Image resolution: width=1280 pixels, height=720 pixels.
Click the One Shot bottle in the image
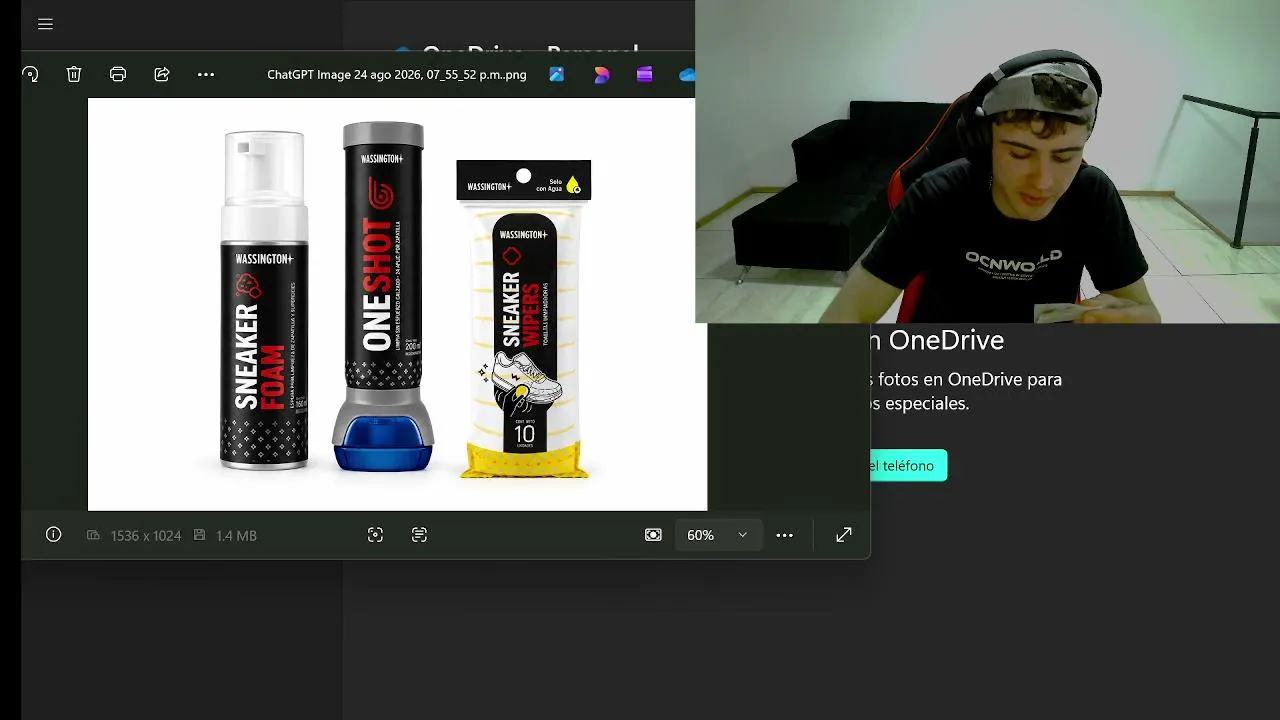click(383, 296)
